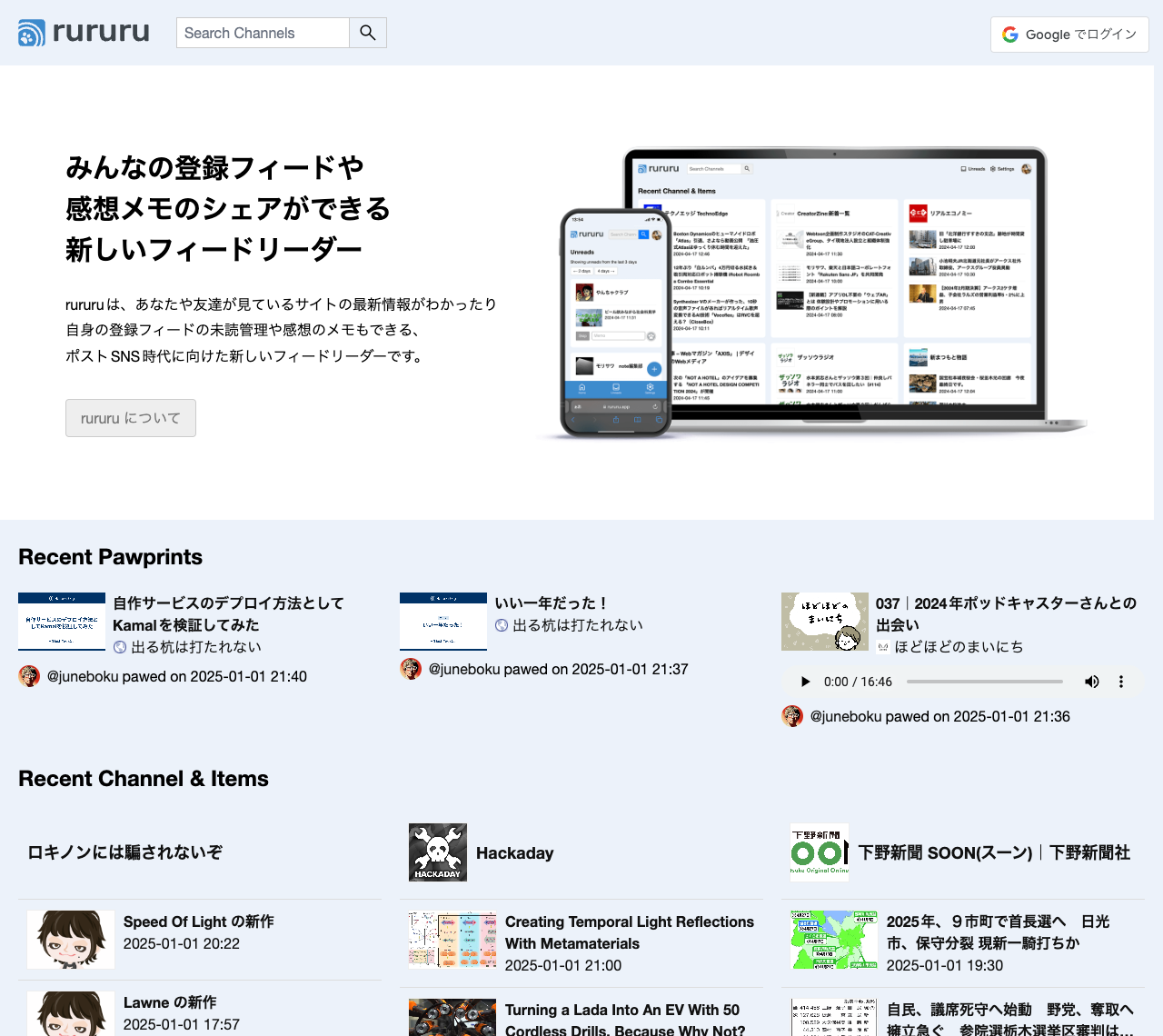1163x1036 pixels.
Task: Click the Hackaday skull-and-wrenches logo
Action: coord(438,852)
